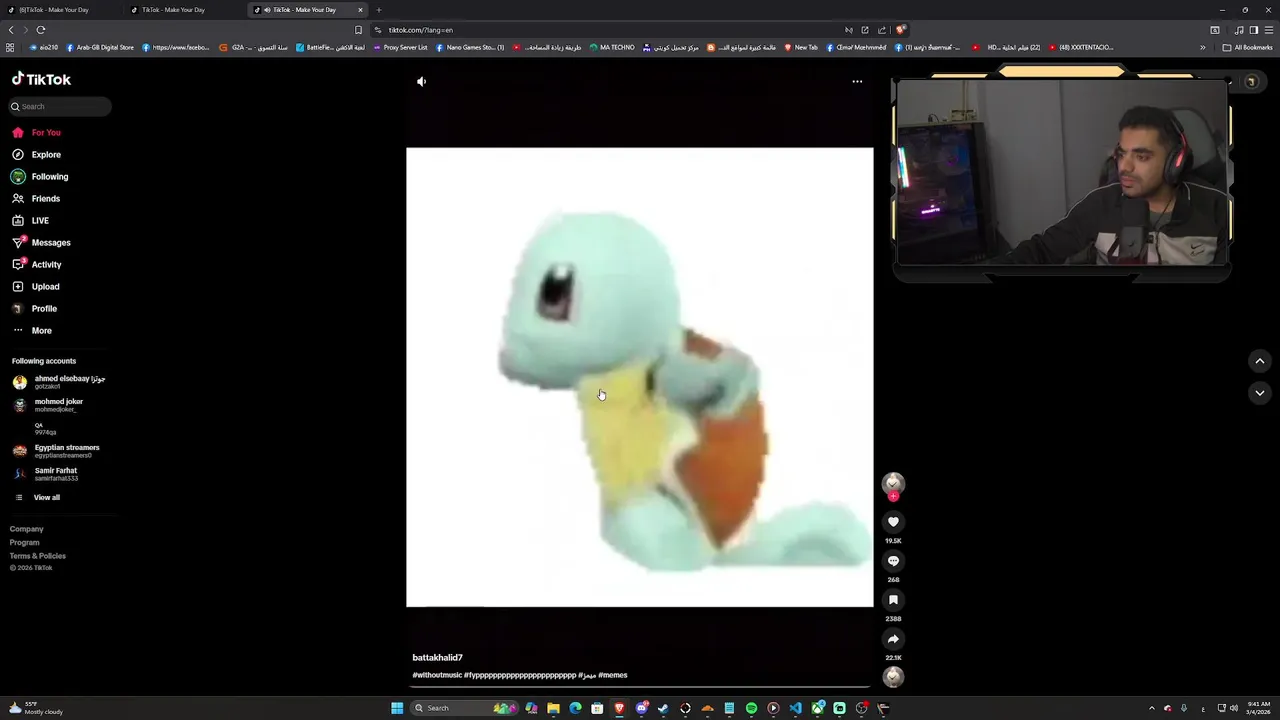
Task: Open the LIVE section in sidebar
Action: coord(31,221)
